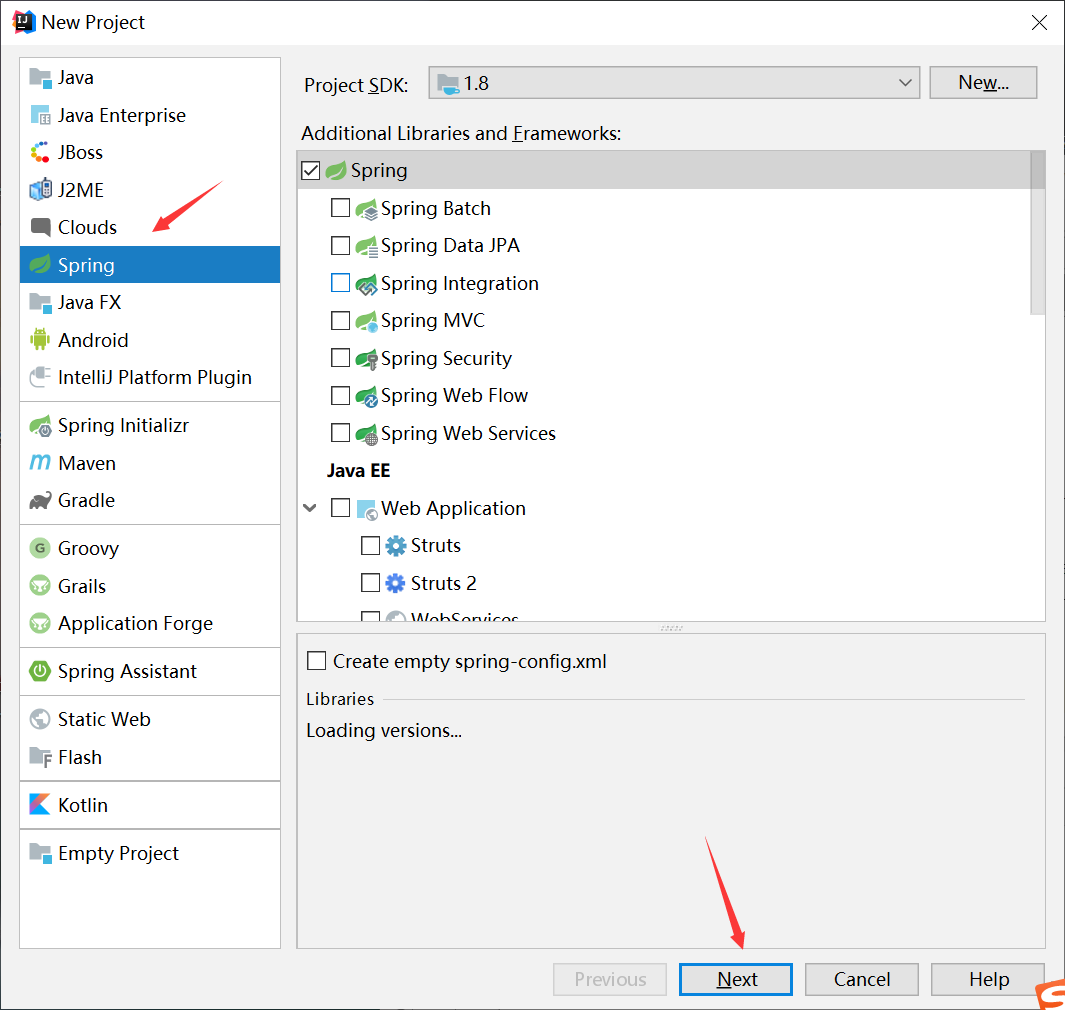Click the Struts gear icon
The height and width of the screenshot is (1010, 1065).
point(395,546)
